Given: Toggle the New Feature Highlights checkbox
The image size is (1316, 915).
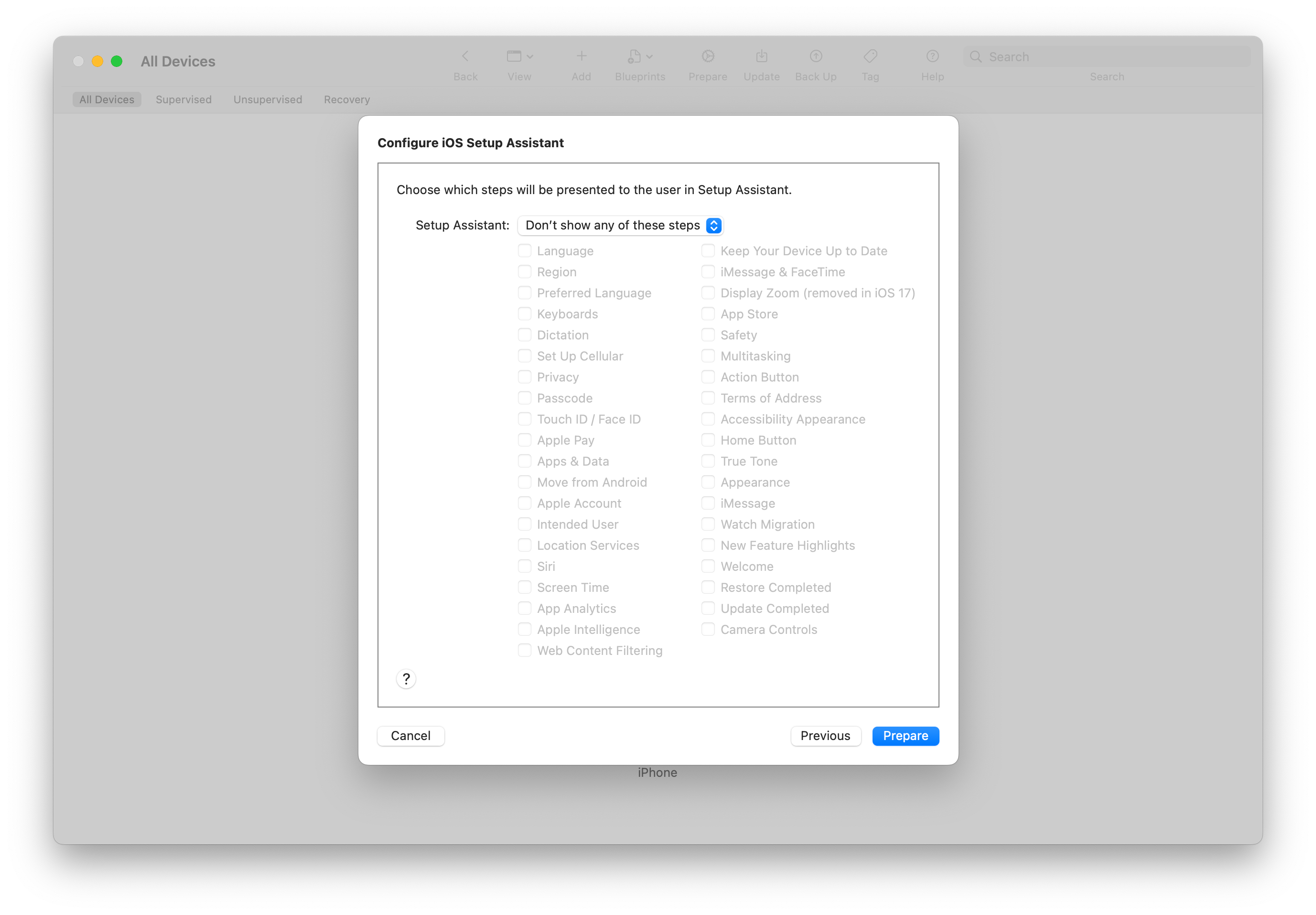Looking at the screenshot, I should 708,545.
